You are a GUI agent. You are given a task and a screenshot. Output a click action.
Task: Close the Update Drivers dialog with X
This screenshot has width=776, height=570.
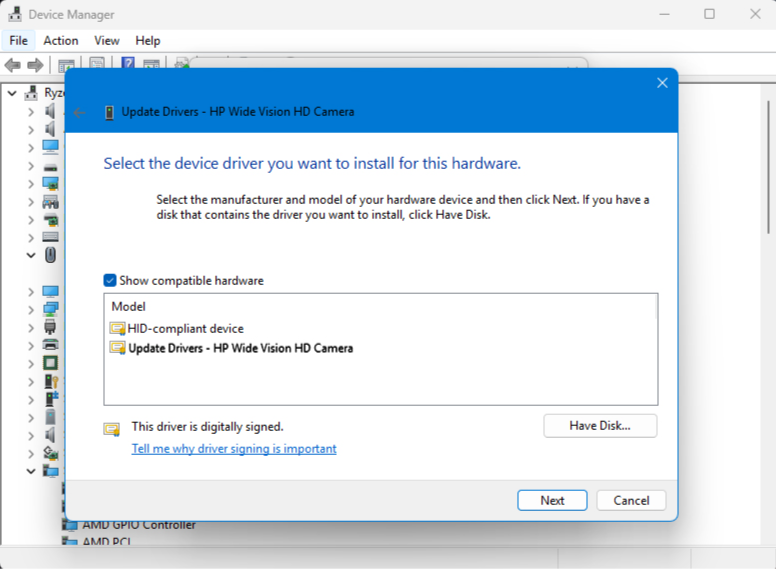[x=662, y=83]
